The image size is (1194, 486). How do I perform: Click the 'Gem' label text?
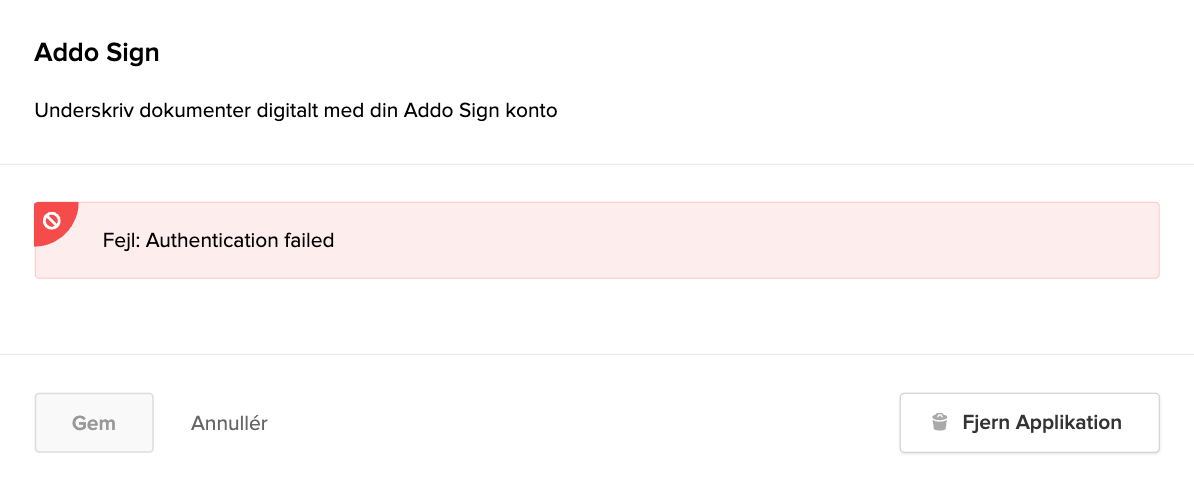94,423
